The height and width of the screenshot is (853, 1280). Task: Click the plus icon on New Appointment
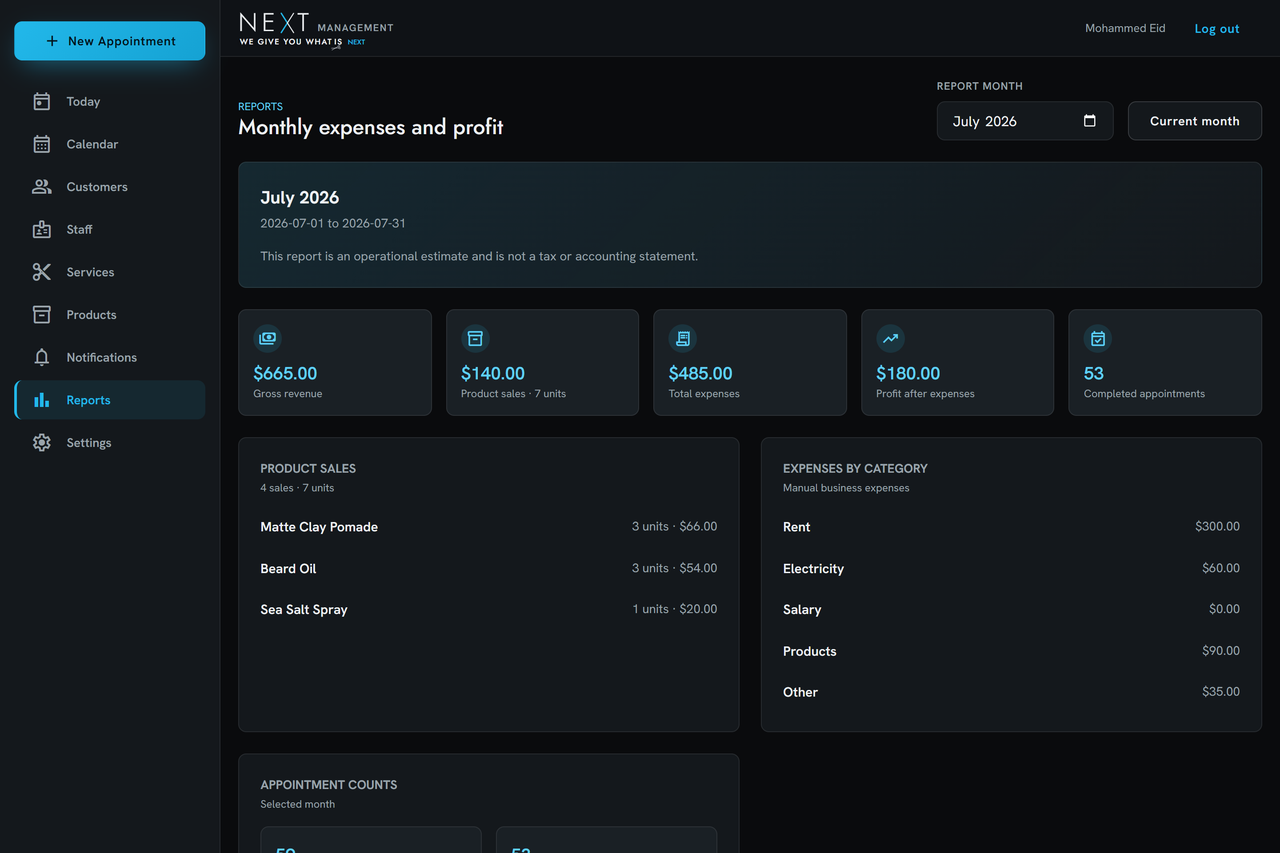coord(52,41)
